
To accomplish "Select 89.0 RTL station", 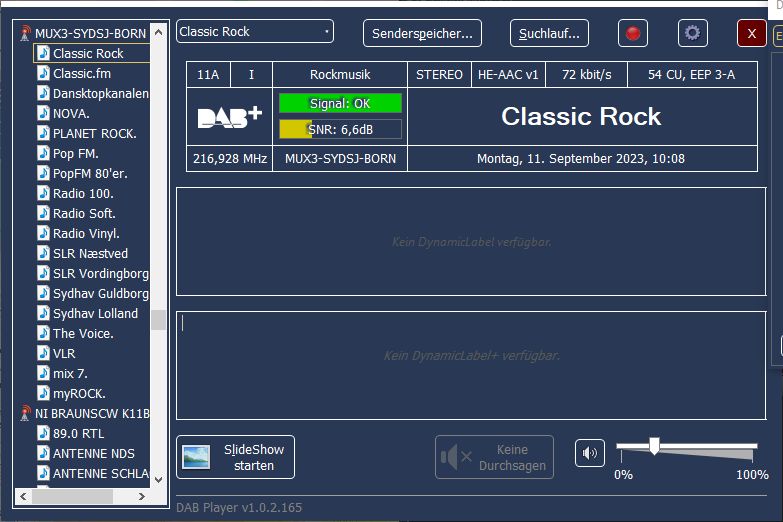I will pyautogui.click(x=78, y=433).
